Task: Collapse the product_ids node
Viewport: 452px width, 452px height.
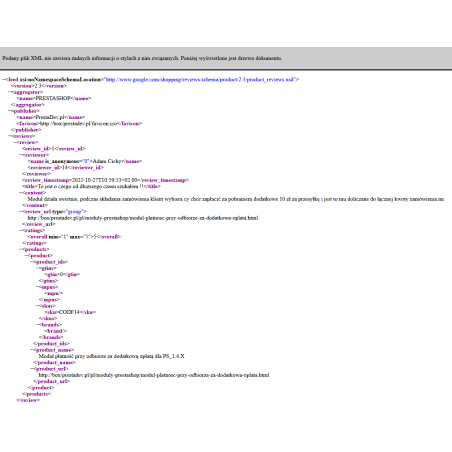Action: pos(32,262)
